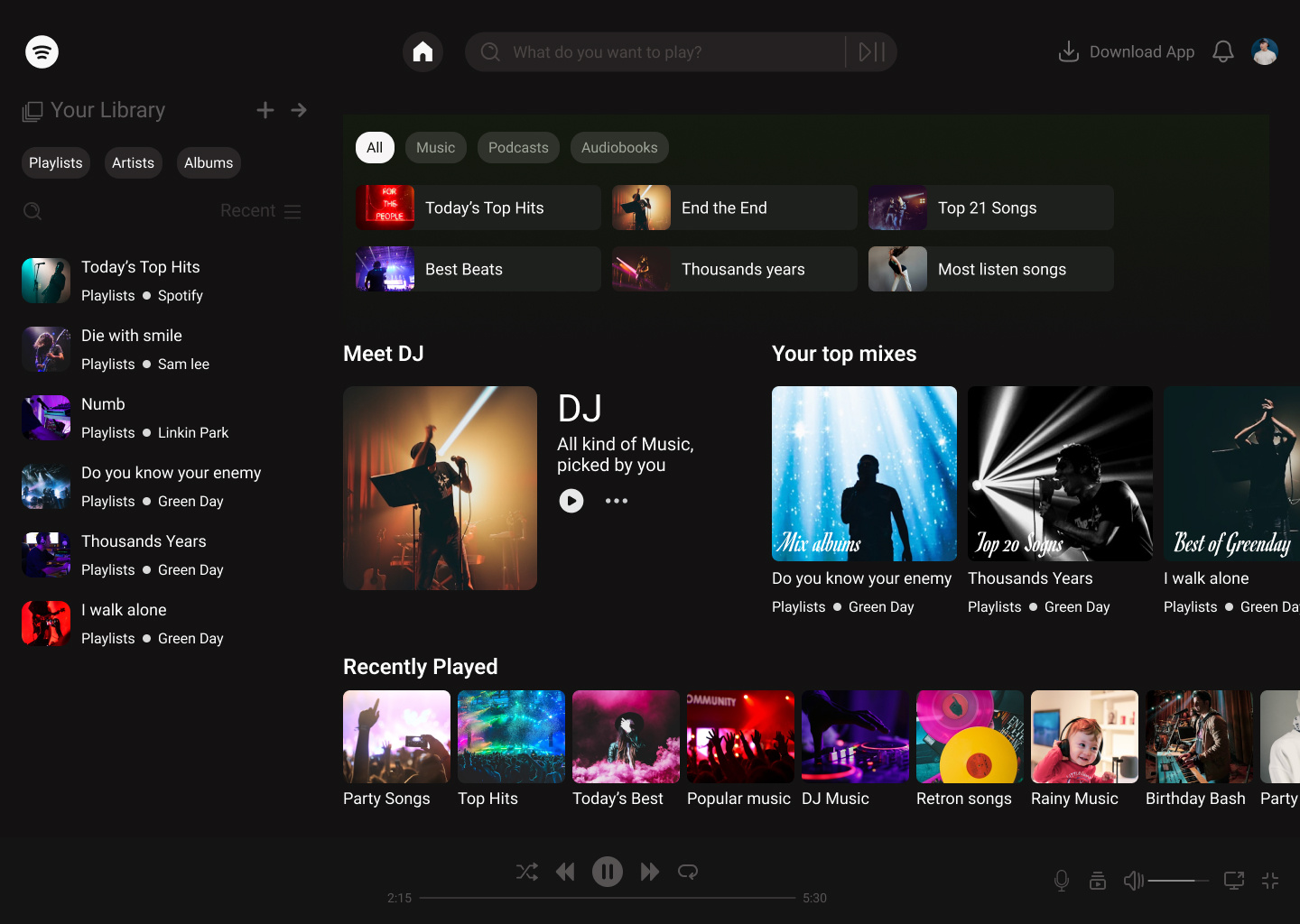Toggle repeat mode
The width and height of the screenshot is (1300, 924).
pos(688,872)
